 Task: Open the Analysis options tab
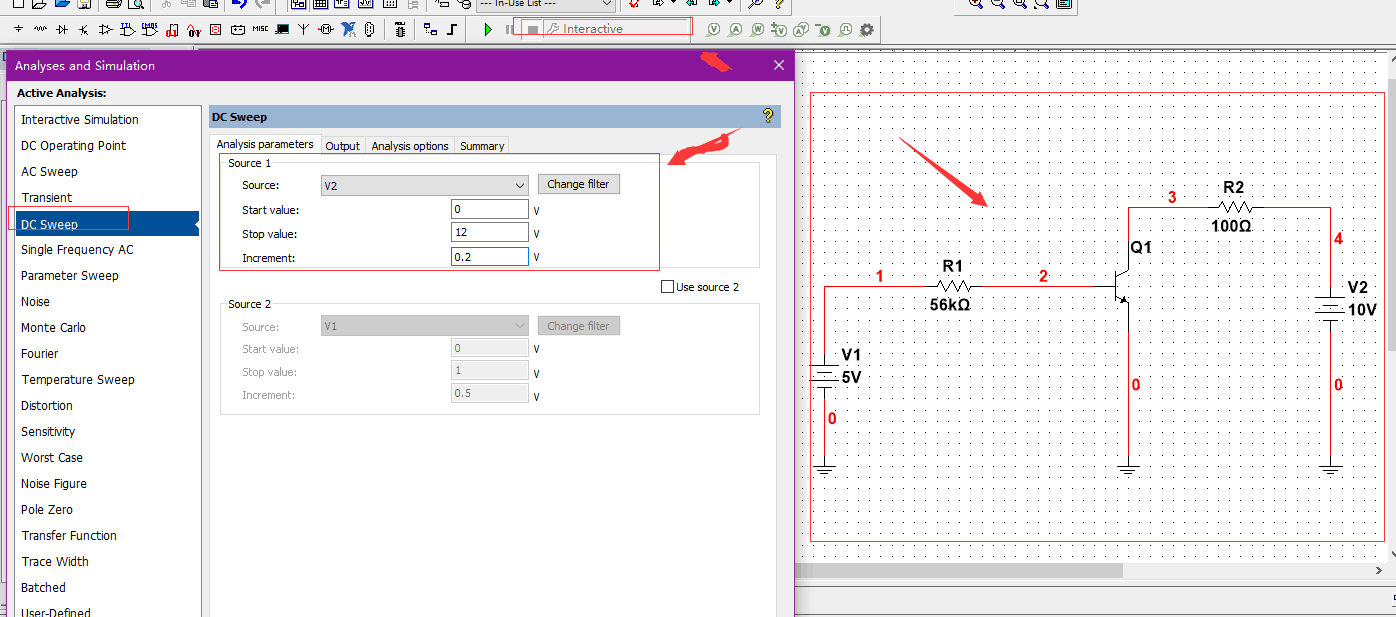410,146
